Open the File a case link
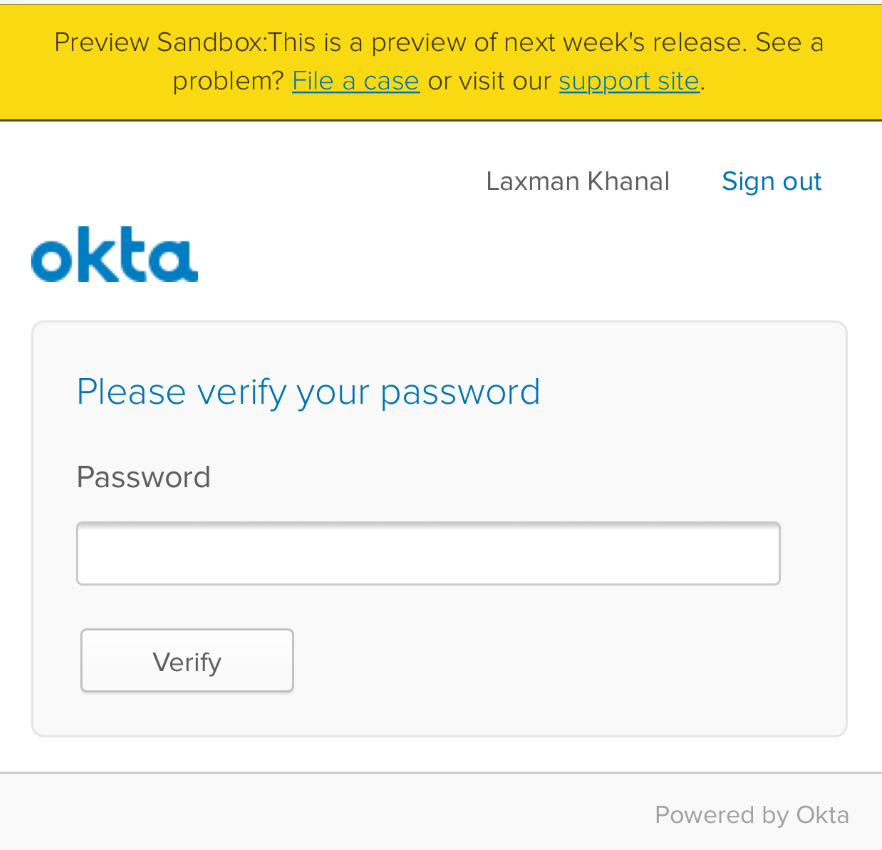 356,81
